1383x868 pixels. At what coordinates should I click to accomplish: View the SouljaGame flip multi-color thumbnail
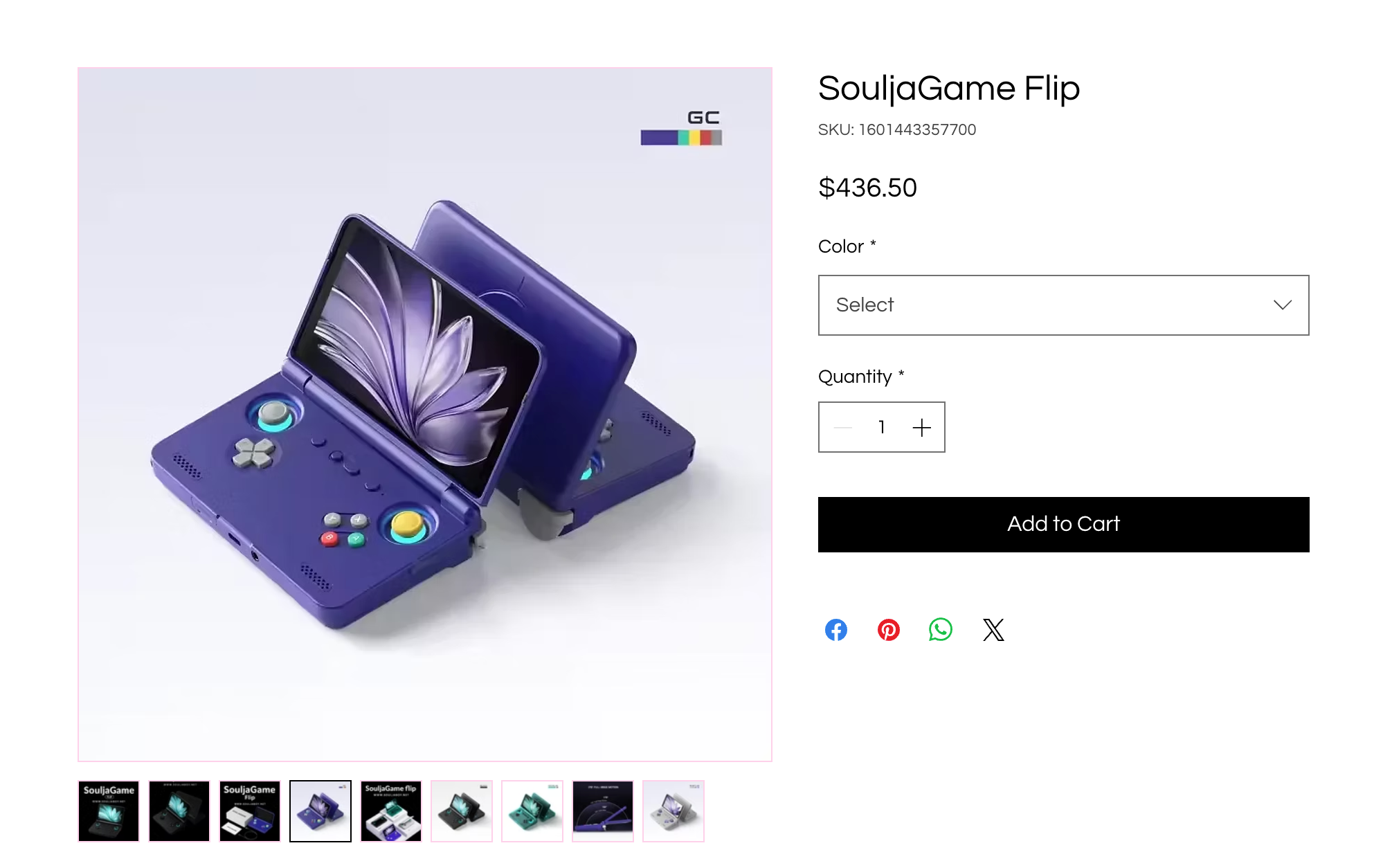tap(391, 811)
